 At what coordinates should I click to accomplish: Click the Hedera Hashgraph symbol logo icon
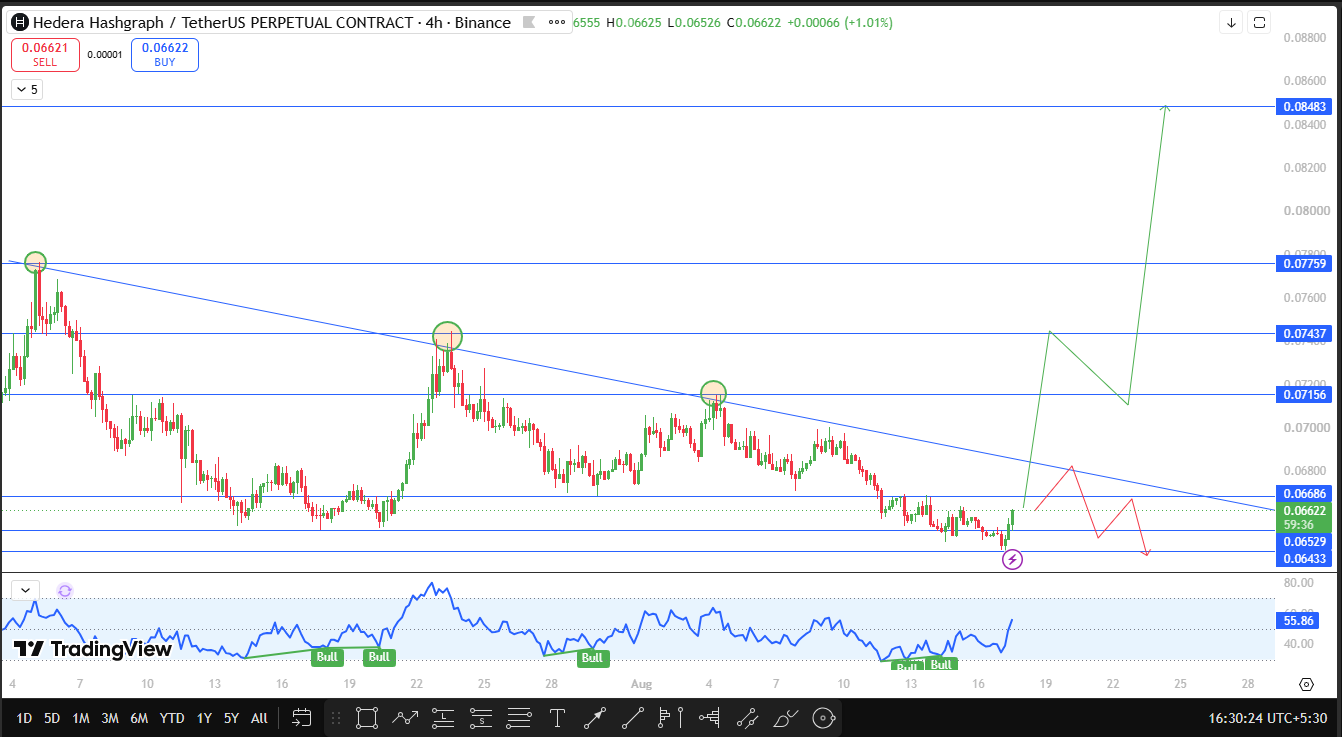tap(19, 22)
